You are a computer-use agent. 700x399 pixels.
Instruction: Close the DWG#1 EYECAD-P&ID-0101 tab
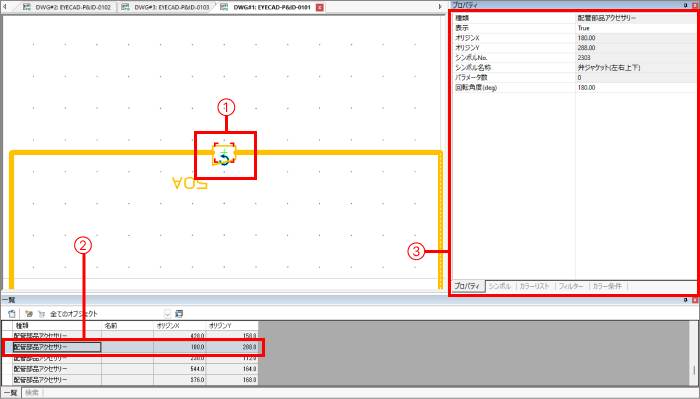[320, 7]
